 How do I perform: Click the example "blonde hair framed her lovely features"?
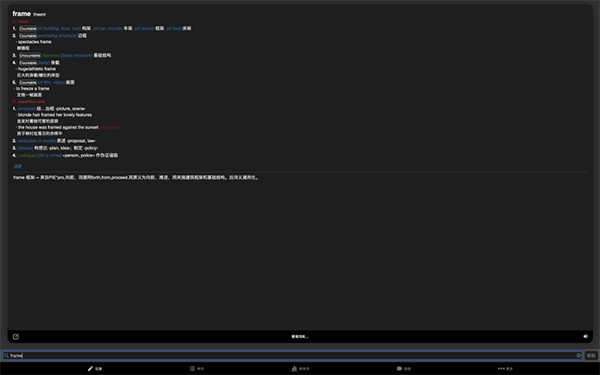tap(55, 115)
